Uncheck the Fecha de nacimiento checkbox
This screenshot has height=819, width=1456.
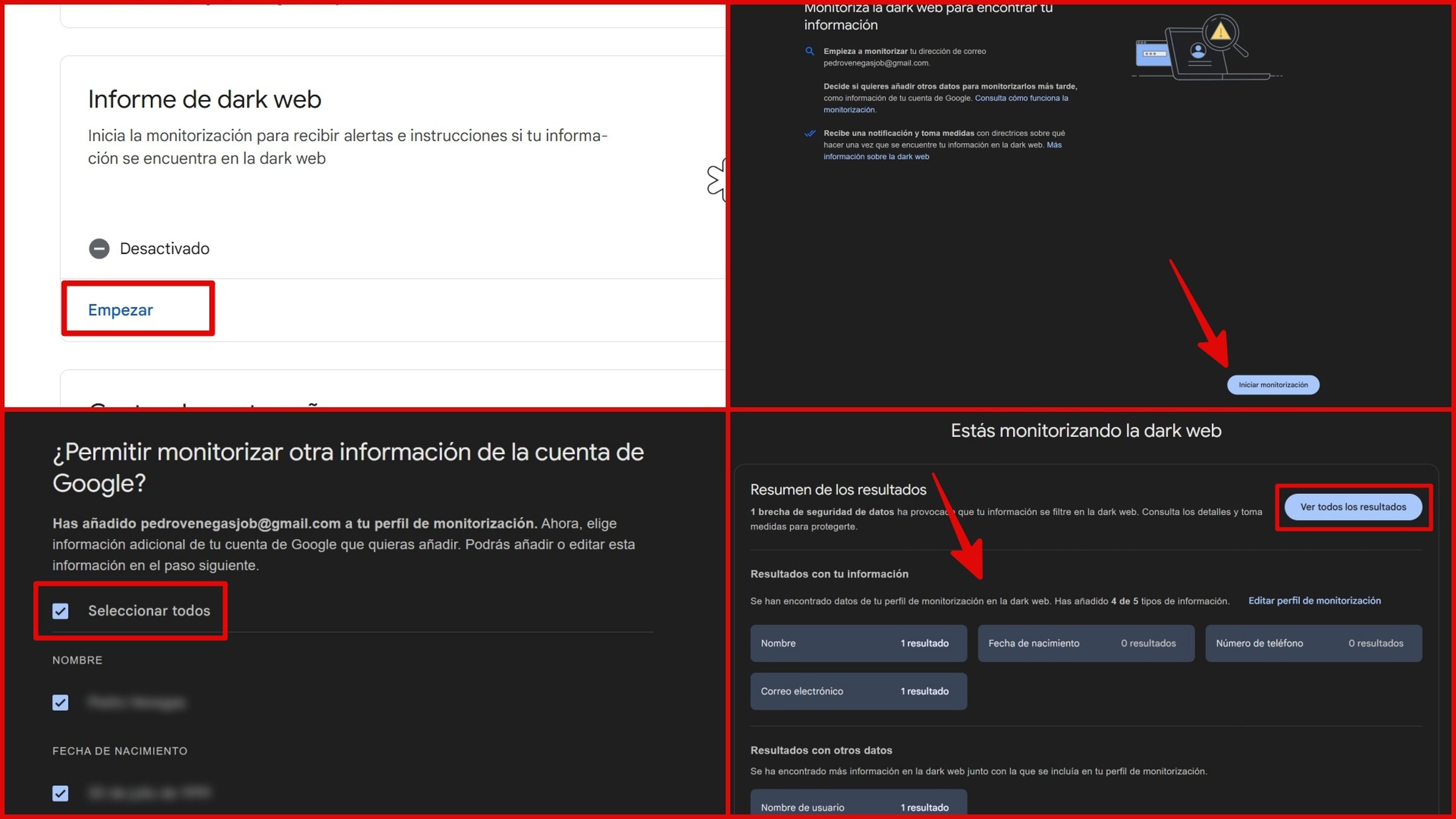pyautogui.click(x=61, y=794)
